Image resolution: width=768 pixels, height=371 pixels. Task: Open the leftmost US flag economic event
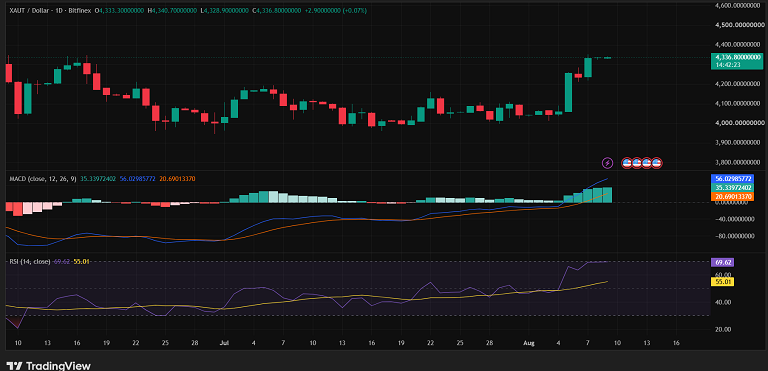(627, 163)
